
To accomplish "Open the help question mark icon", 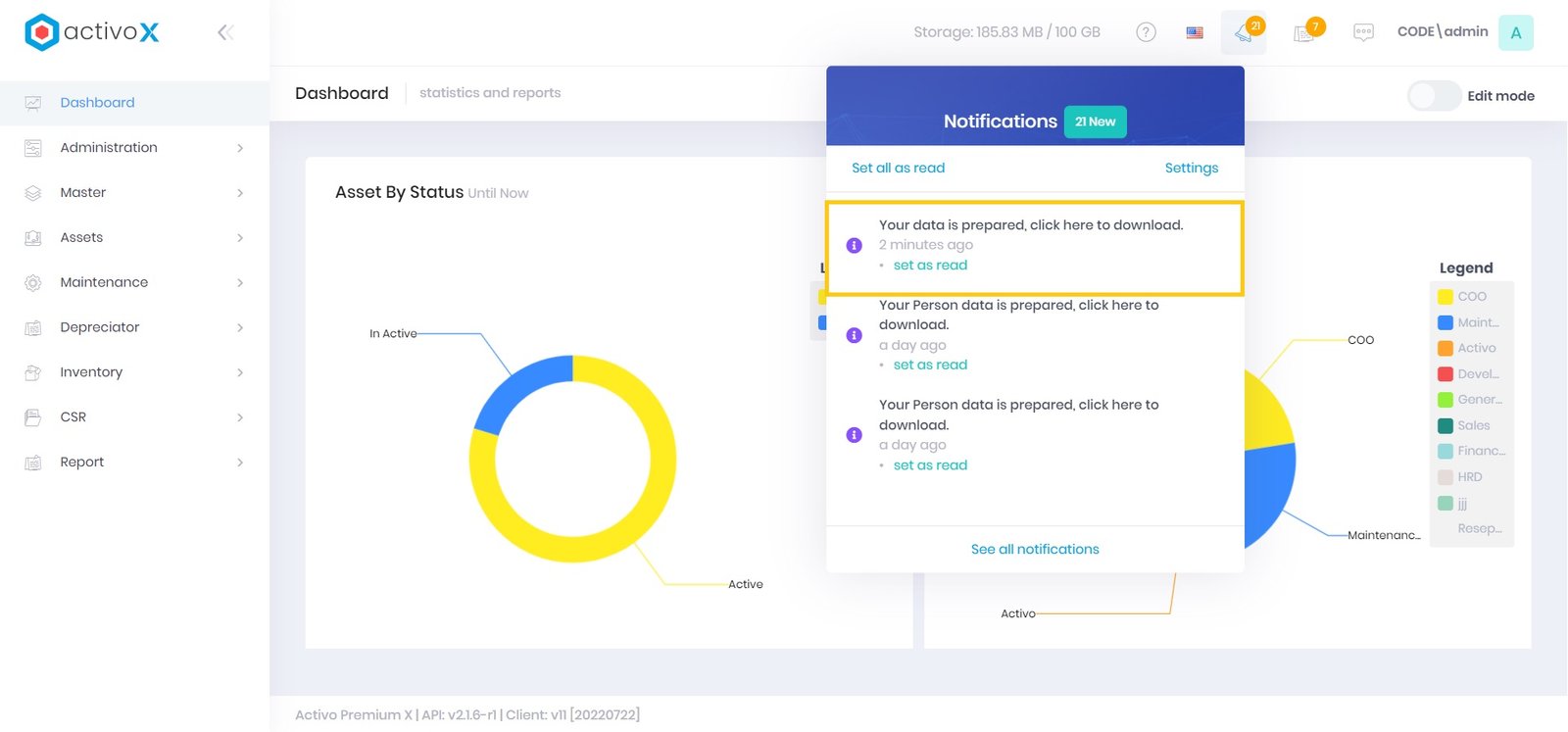I will click(x=1146, y=32).
